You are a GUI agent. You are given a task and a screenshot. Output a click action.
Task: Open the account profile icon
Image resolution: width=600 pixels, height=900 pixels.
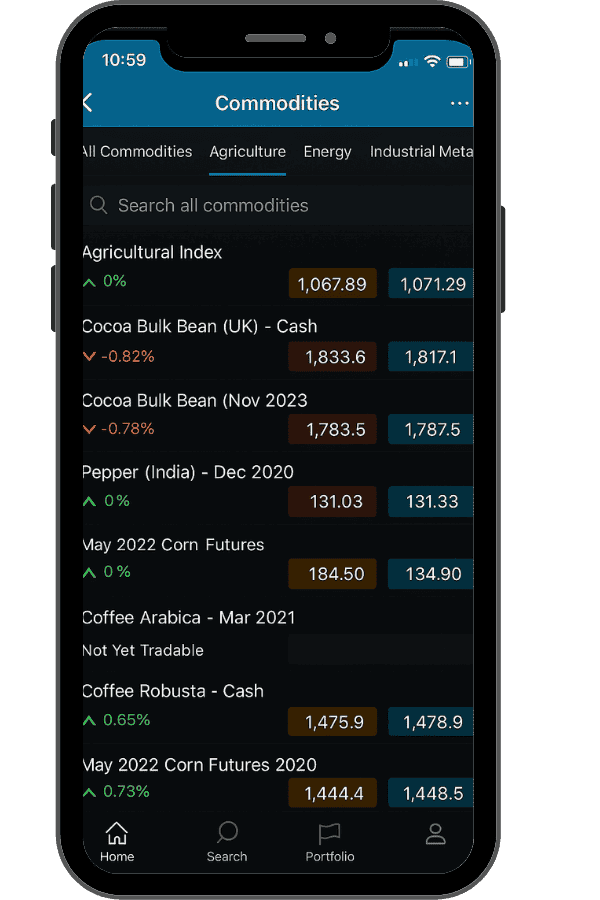coord(435,835)
